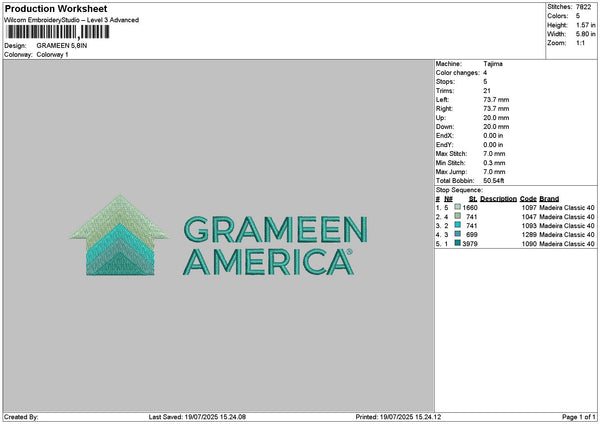Click the color swatch for code 1047
Screen dimensions: 600x424
tap(457, 216)
